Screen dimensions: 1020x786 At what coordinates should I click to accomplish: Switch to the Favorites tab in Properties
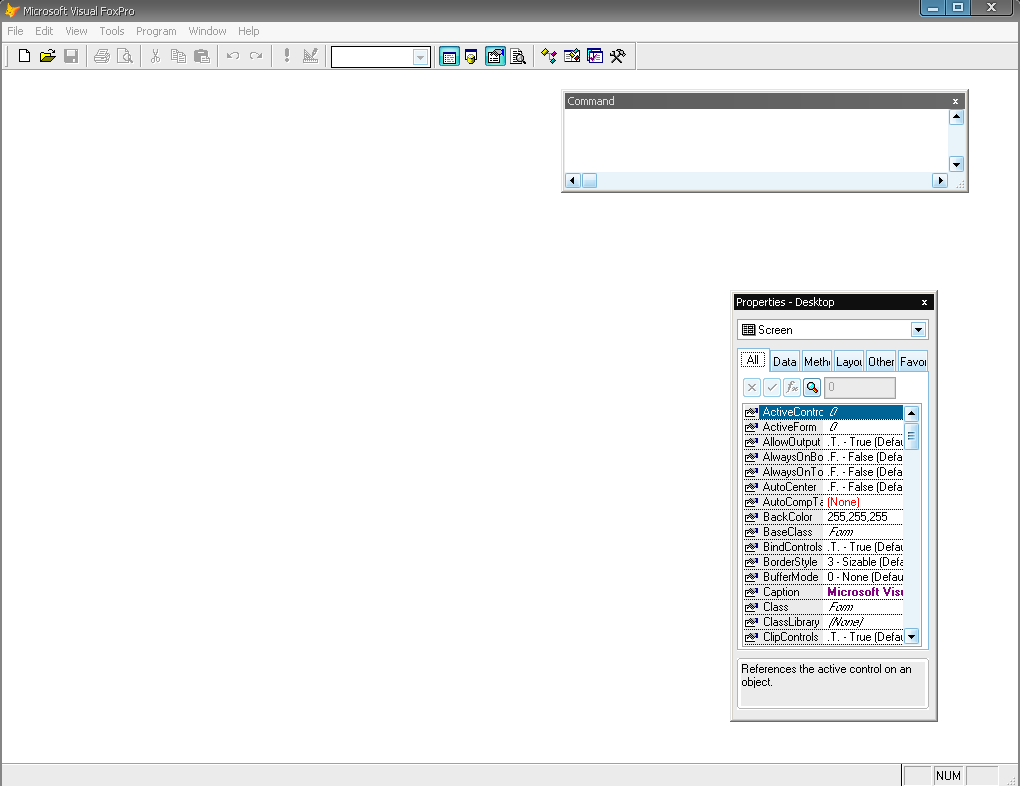tap(913, 362)
